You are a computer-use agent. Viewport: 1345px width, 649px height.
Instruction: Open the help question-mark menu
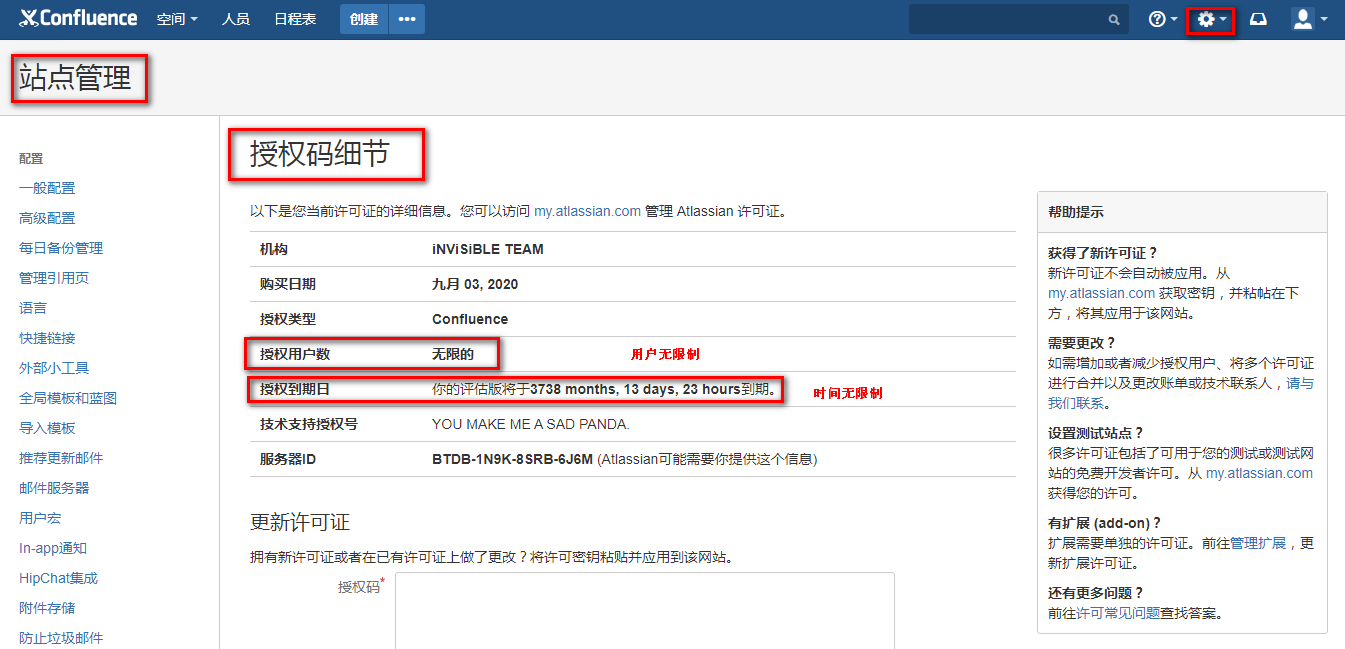coord(1162,19)
